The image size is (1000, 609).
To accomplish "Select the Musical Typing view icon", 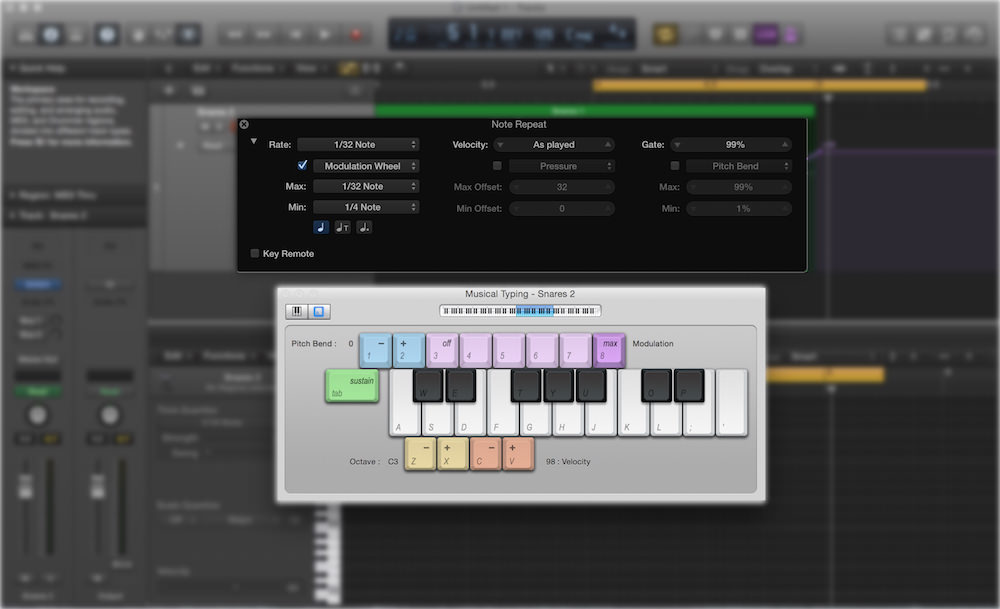I will coord(319,311).
